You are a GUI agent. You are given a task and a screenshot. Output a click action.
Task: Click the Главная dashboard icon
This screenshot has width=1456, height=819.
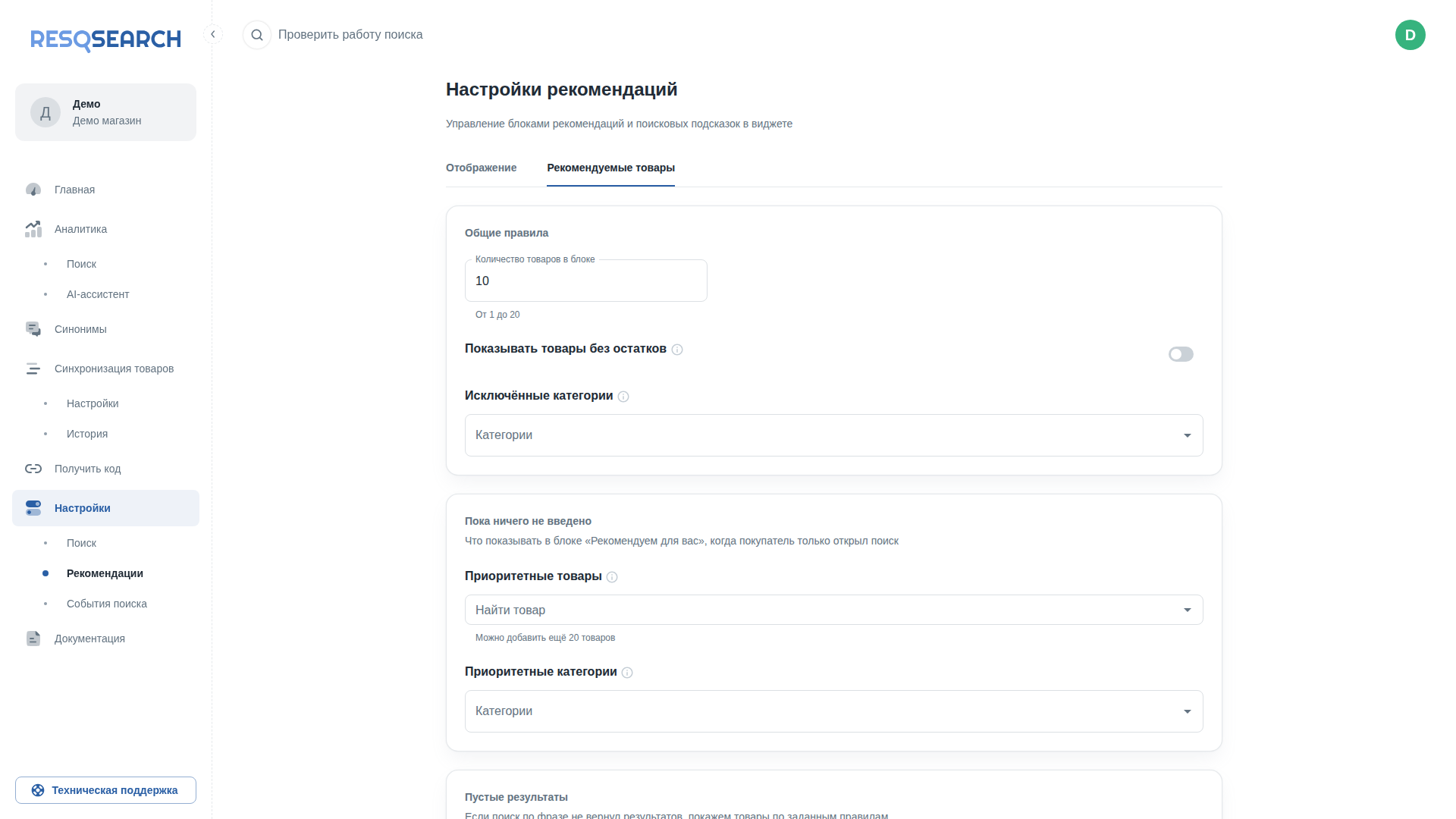pyautogui.click(x=33, y=190)
